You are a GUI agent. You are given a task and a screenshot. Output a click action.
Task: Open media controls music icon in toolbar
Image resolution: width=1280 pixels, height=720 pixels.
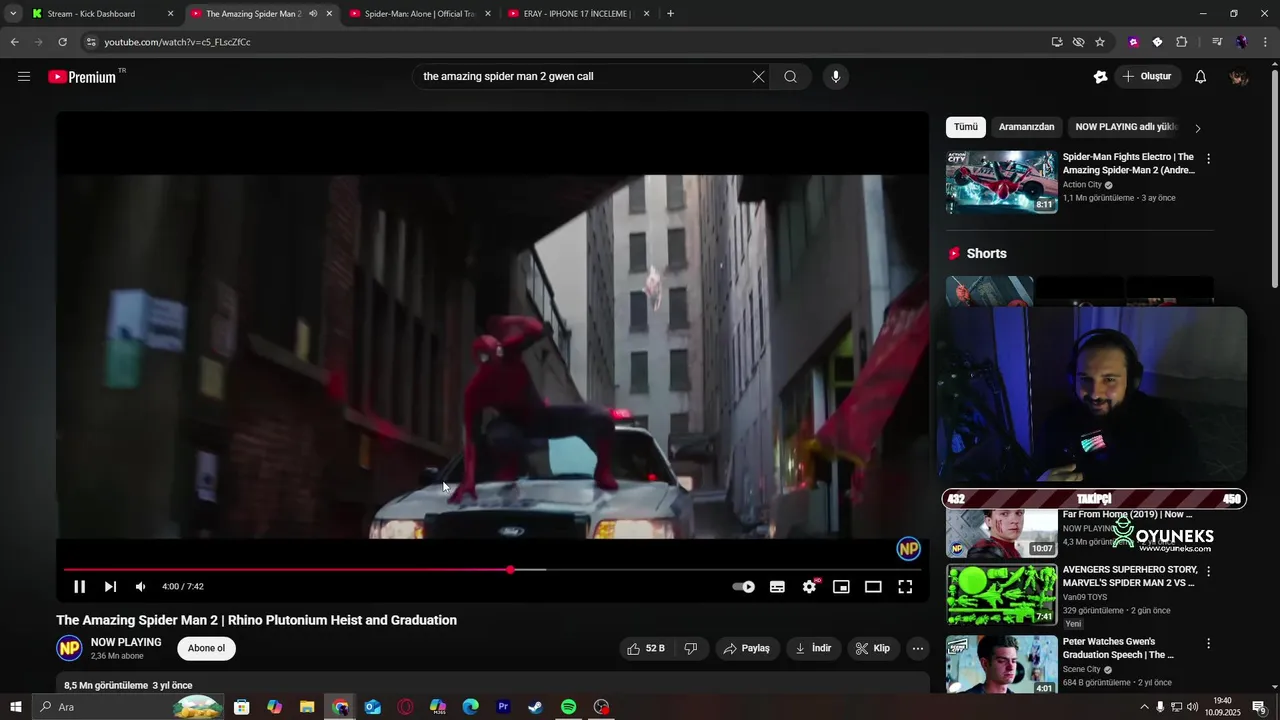1217,42
